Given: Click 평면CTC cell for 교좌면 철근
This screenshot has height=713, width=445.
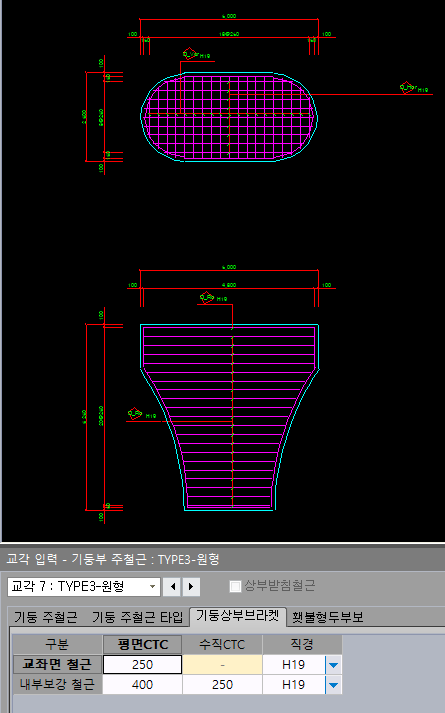Looking at the screenshot, I should tap(142, 664).
